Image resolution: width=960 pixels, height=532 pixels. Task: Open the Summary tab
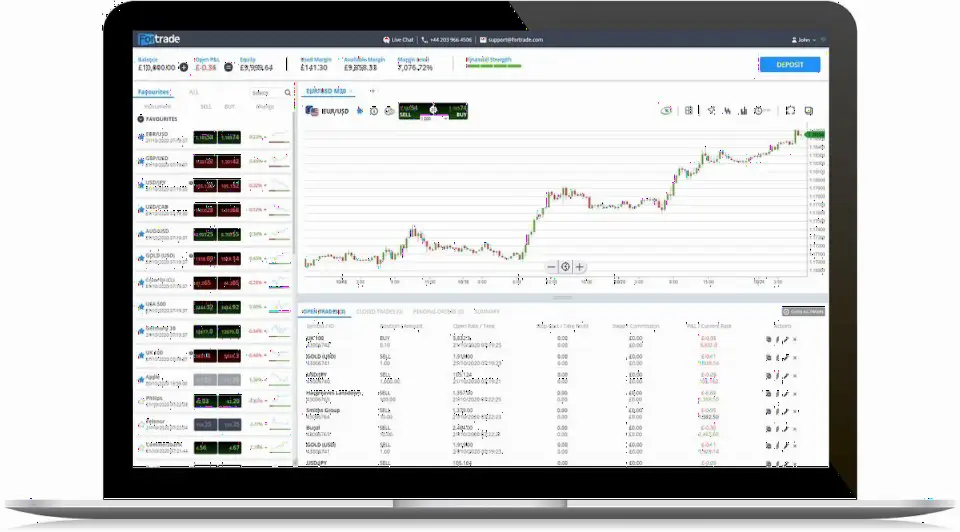click(x=487, y=312)
